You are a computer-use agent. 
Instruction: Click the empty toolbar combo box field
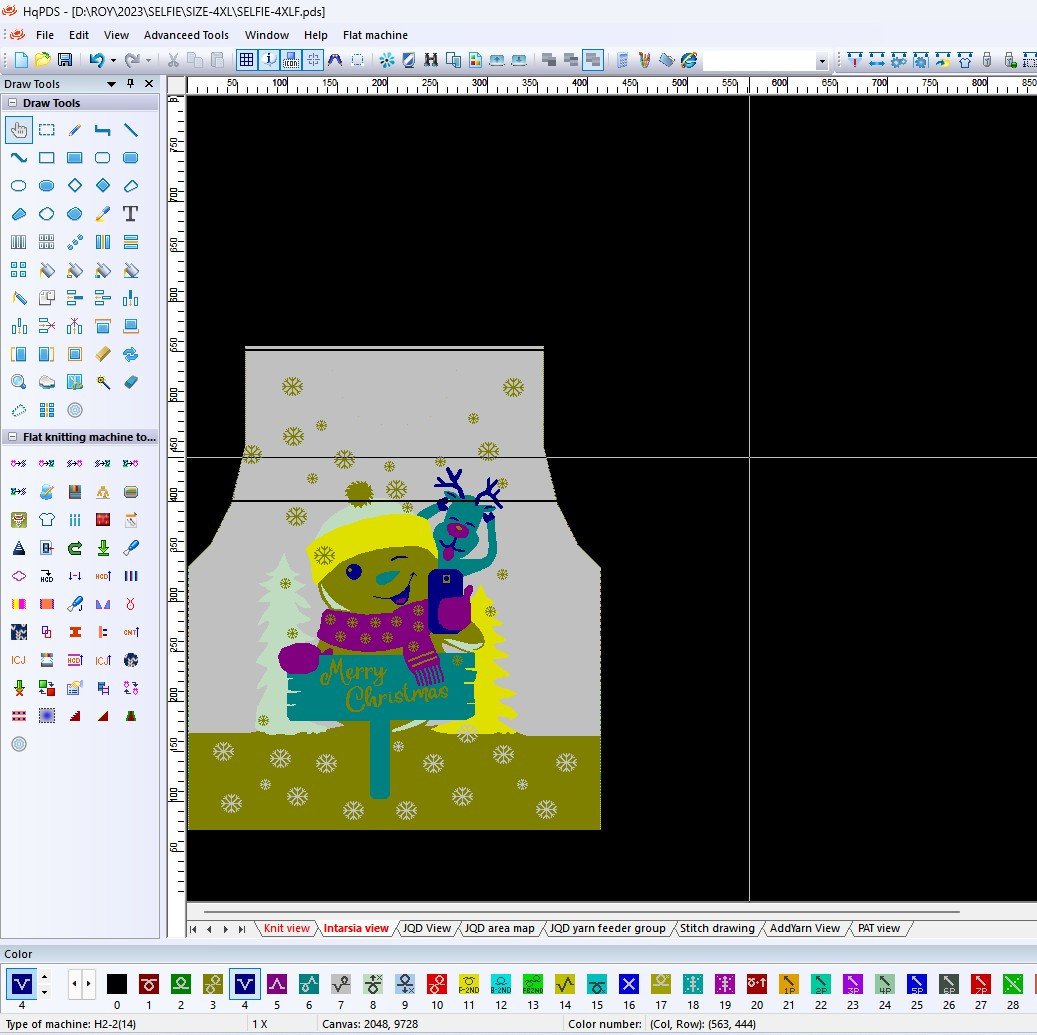tap(759, 61)
